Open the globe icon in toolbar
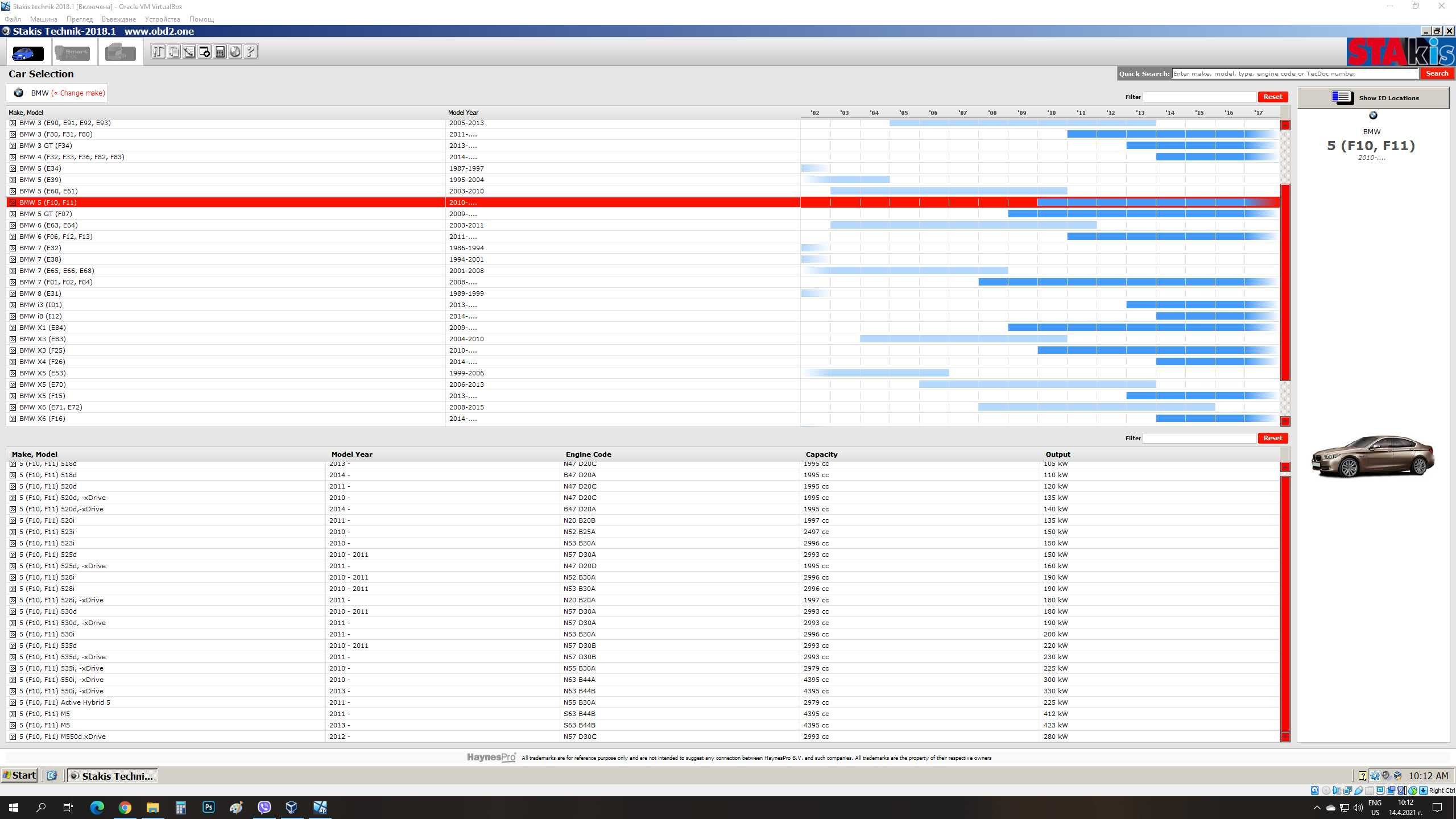The image size is (1456, 819). (x=235, y=52)
